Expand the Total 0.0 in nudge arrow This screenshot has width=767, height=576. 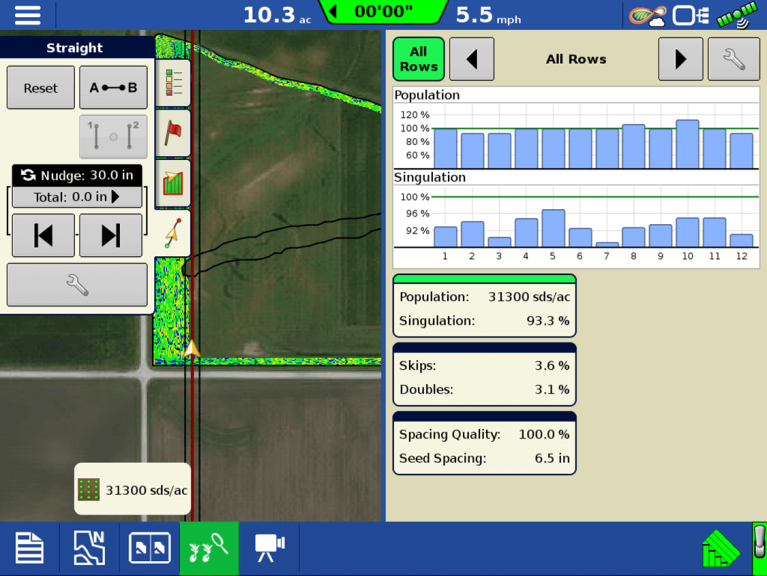[x=116, y=198]
